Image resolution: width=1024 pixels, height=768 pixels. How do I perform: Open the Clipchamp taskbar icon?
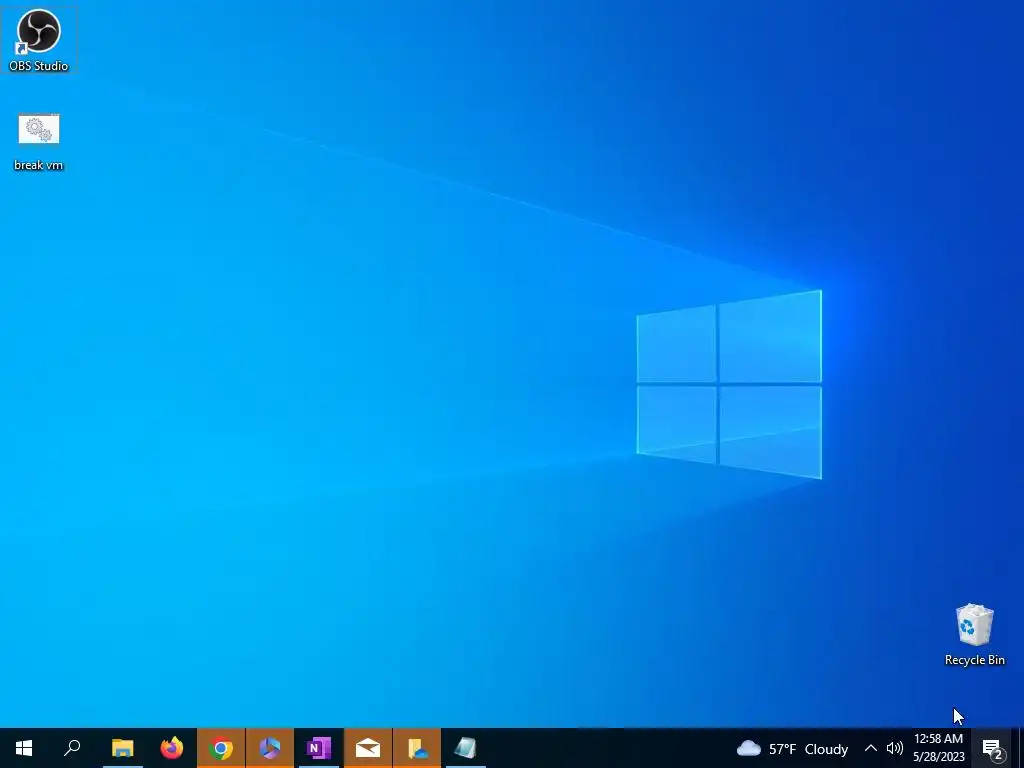coord(270,748)
